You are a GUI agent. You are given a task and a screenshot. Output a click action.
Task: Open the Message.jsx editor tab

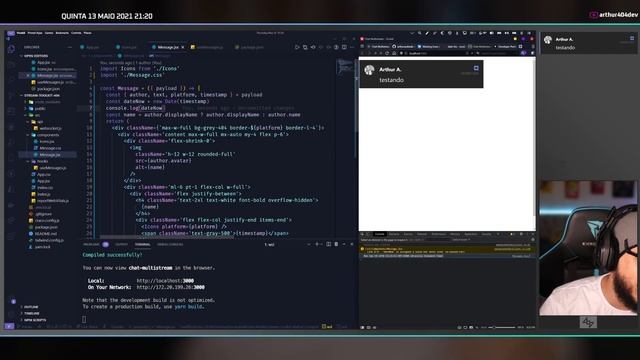tap(168, 47)
